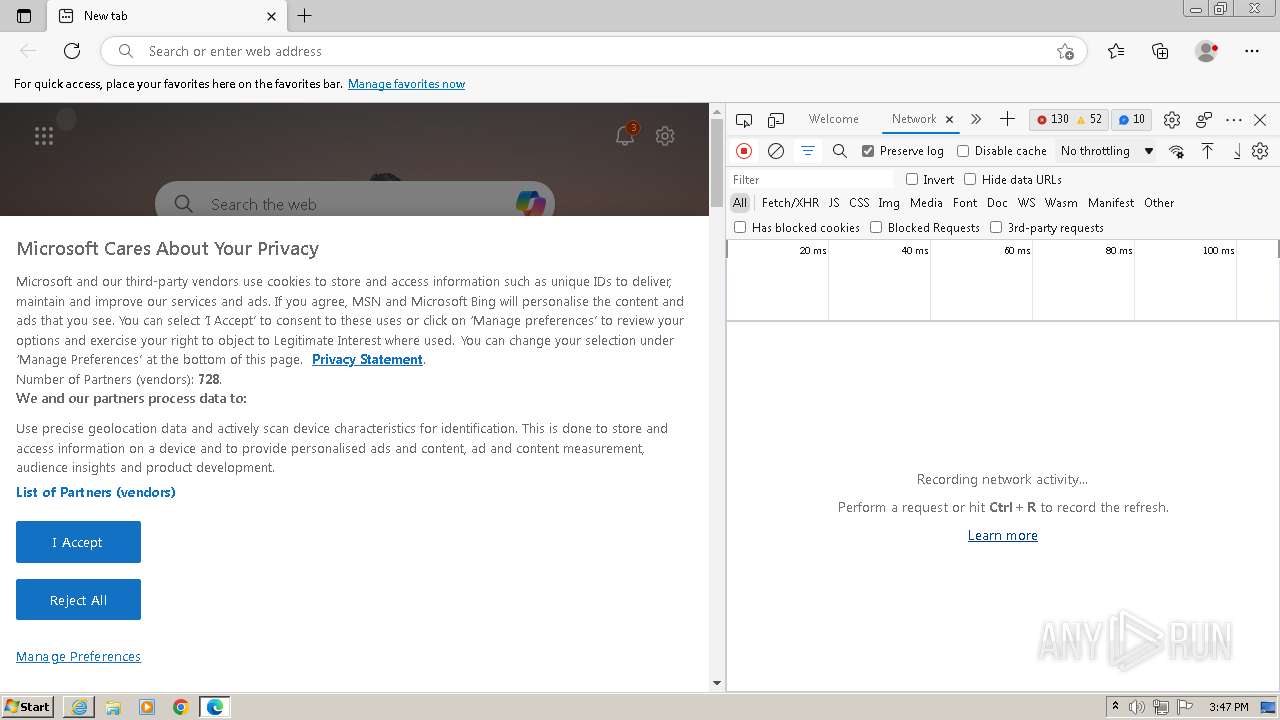This screenshot has width=1280, height=720.
Task: Open List of Partners (vendors) link
Action: coord(96,492)
